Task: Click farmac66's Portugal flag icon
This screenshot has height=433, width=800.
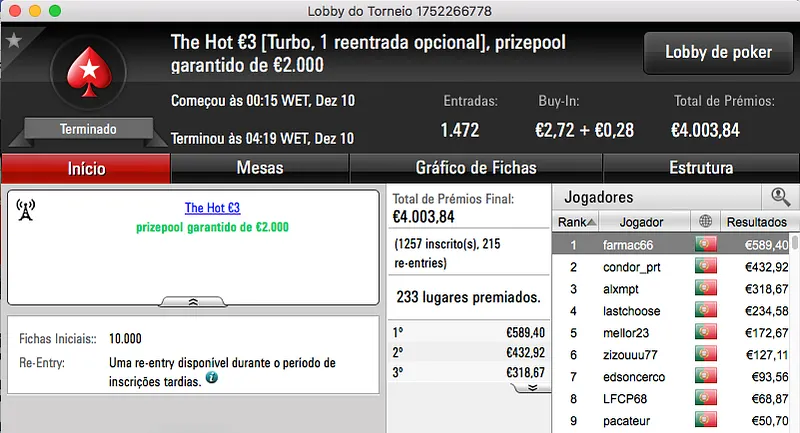Action: (x=705, y=244)
